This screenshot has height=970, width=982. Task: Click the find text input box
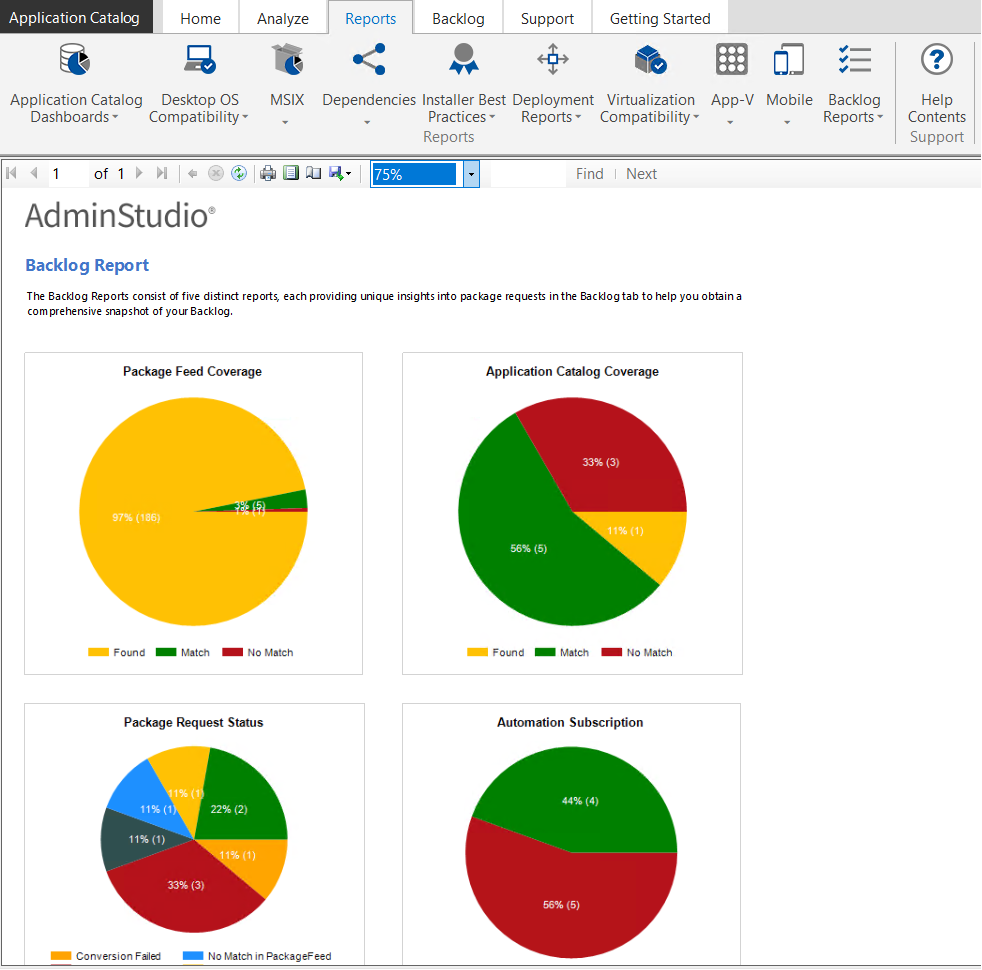coord(528,174)
